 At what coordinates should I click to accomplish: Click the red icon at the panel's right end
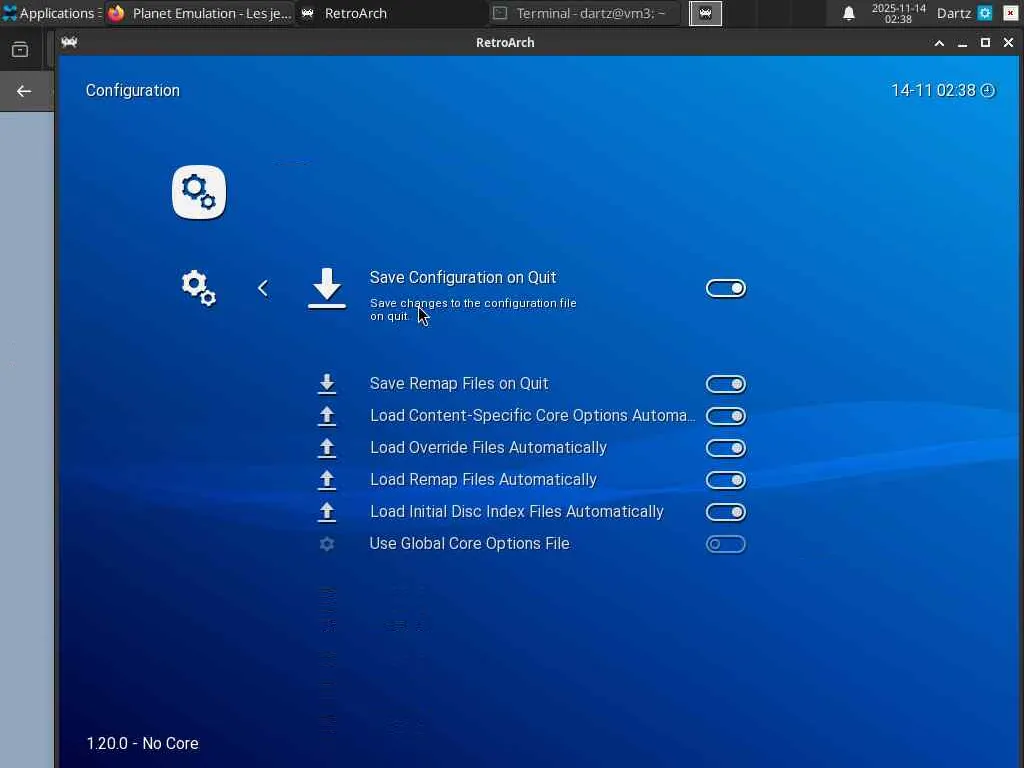pos(1010,13)
